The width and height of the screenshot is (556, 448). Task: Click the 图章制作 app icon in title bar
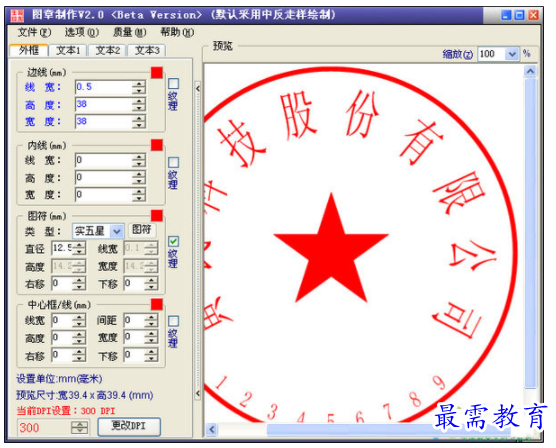(17, 15)
